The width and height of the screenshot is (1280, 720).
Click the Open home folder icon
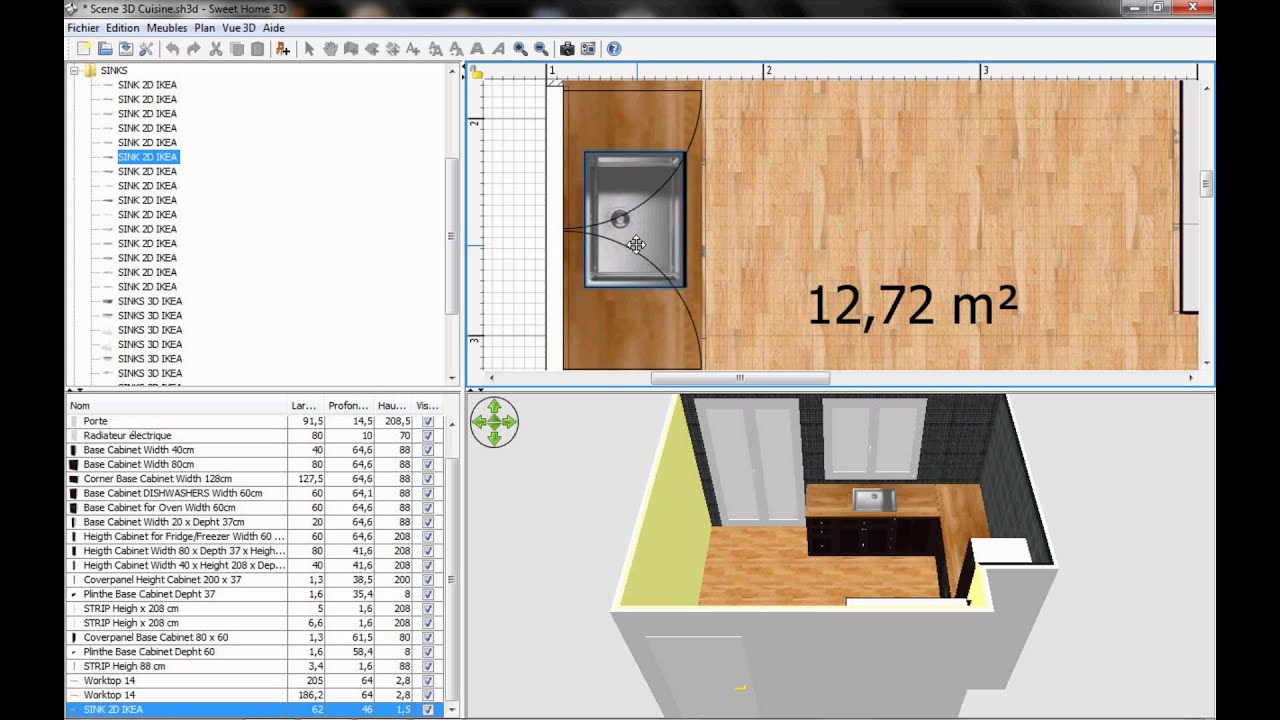point(105,49)
